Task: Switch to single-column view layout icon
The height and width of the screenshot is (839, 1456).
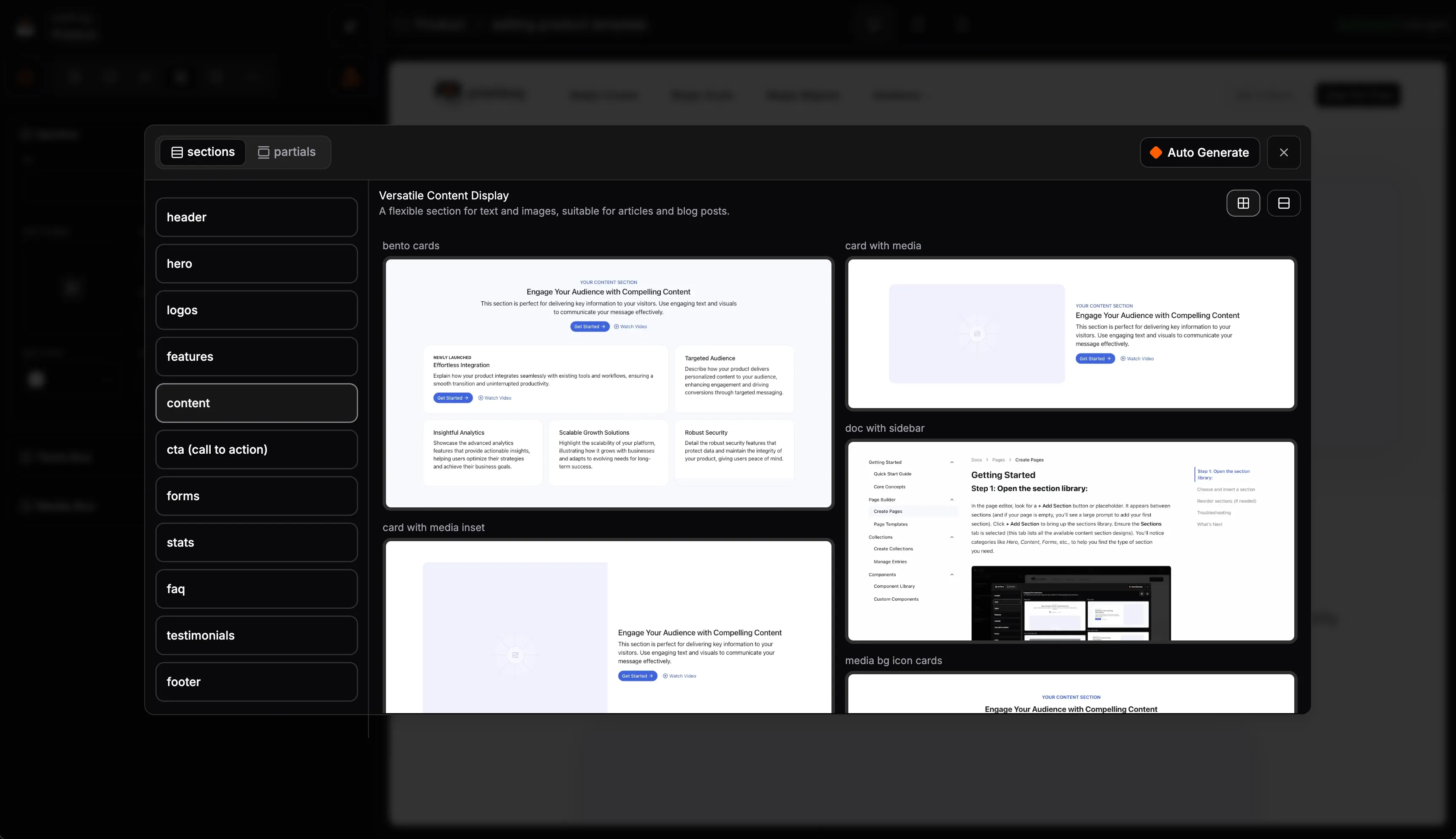Action: 1283,203
